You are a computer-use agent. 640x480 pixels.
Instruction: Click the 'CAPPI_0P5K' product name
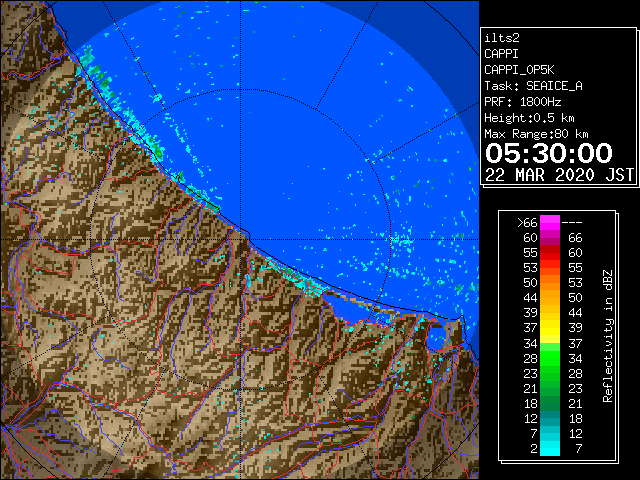[519, 70]
